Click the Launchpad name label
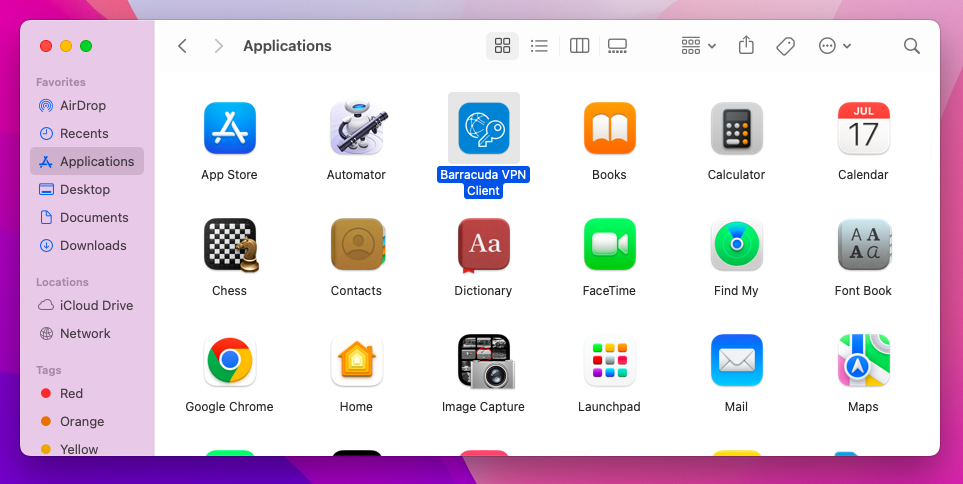The height and width of the screenshot is (484, 963). (x=609, y=407)
